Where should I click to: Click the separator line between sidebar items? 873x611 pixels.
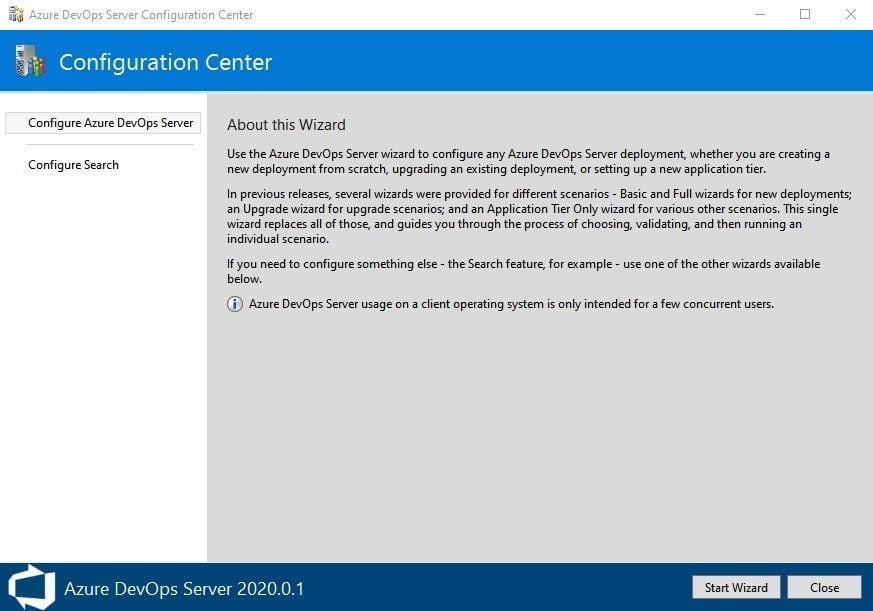click(x=110, y=144)
